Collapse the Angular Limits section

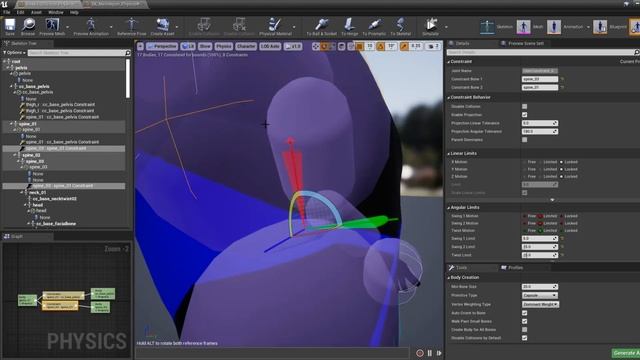click(449, 208)
